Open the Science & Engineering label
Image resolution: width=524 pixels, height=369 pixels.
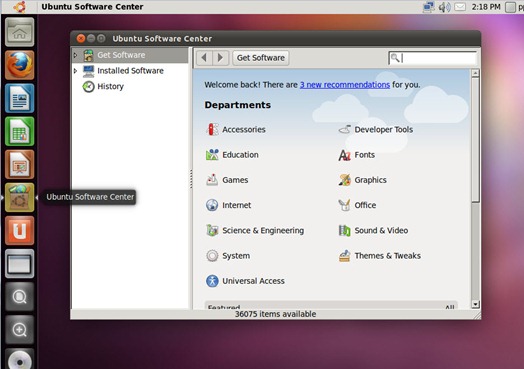[263, 230]
